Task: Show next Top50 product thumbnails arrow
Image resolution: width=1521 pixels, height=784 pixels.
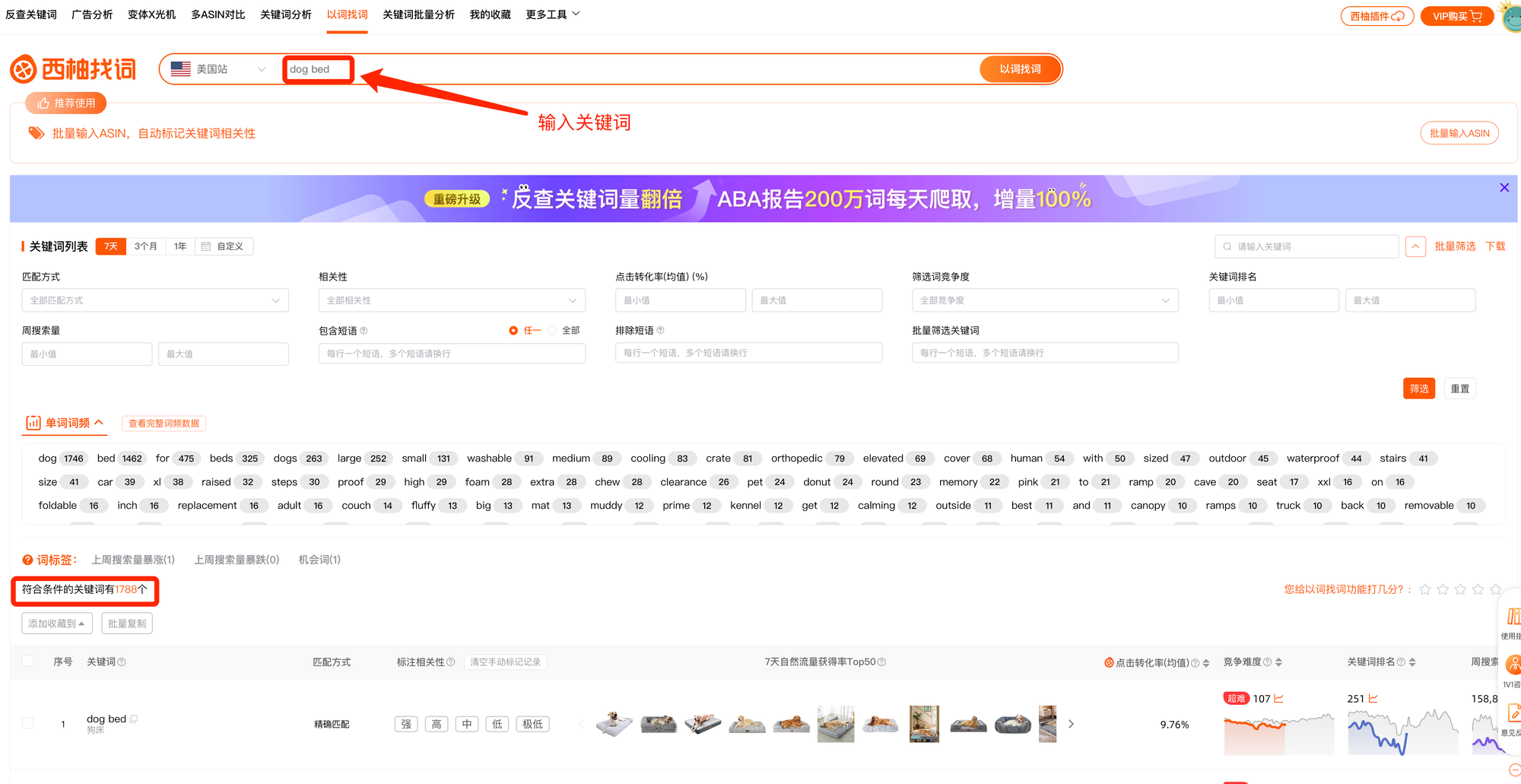Action: pyautogui.click(x=1071, y=724)
